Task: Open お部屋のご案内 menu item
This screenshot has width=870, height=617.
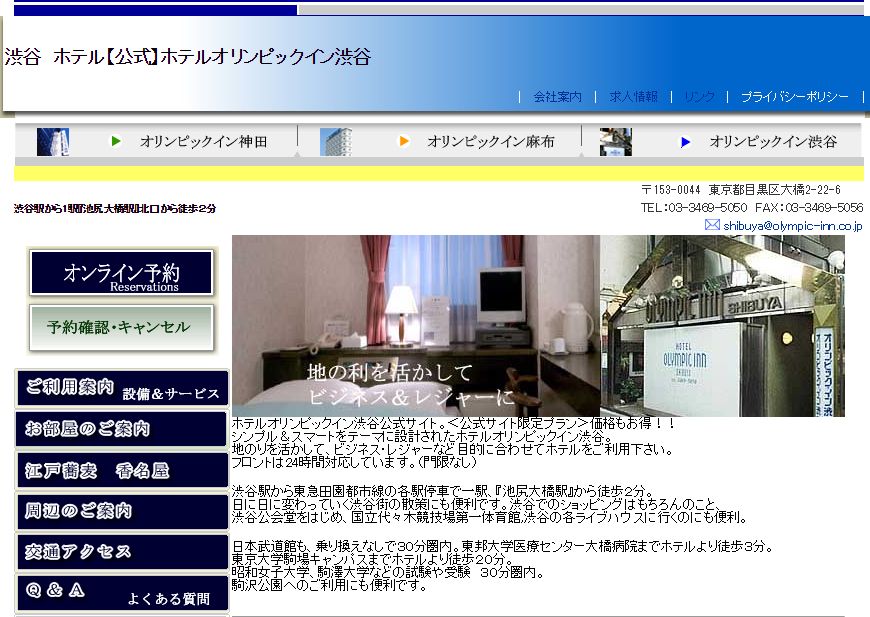Action: 122,429
